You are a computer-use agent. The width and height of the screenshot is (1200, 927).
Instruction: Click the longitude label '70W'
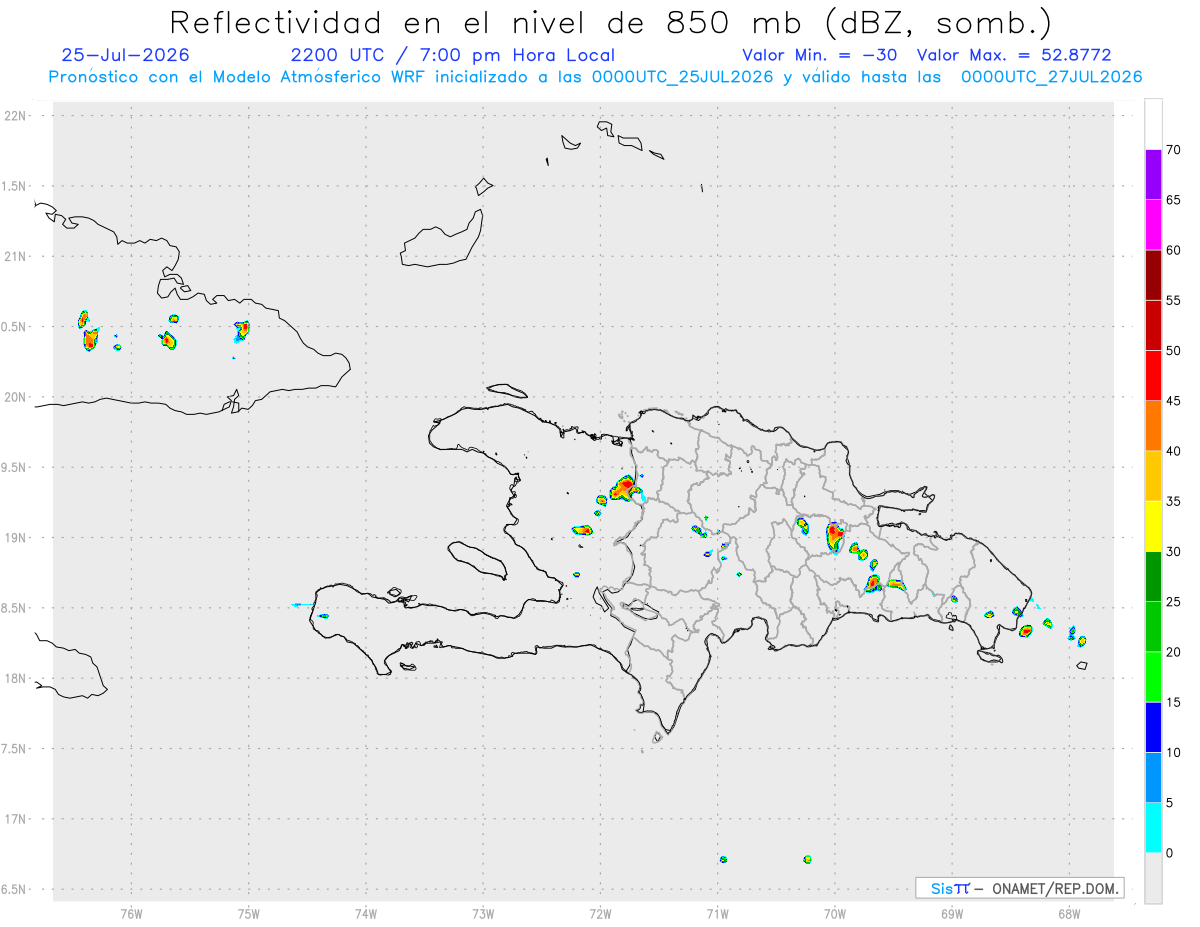[835, 913]
